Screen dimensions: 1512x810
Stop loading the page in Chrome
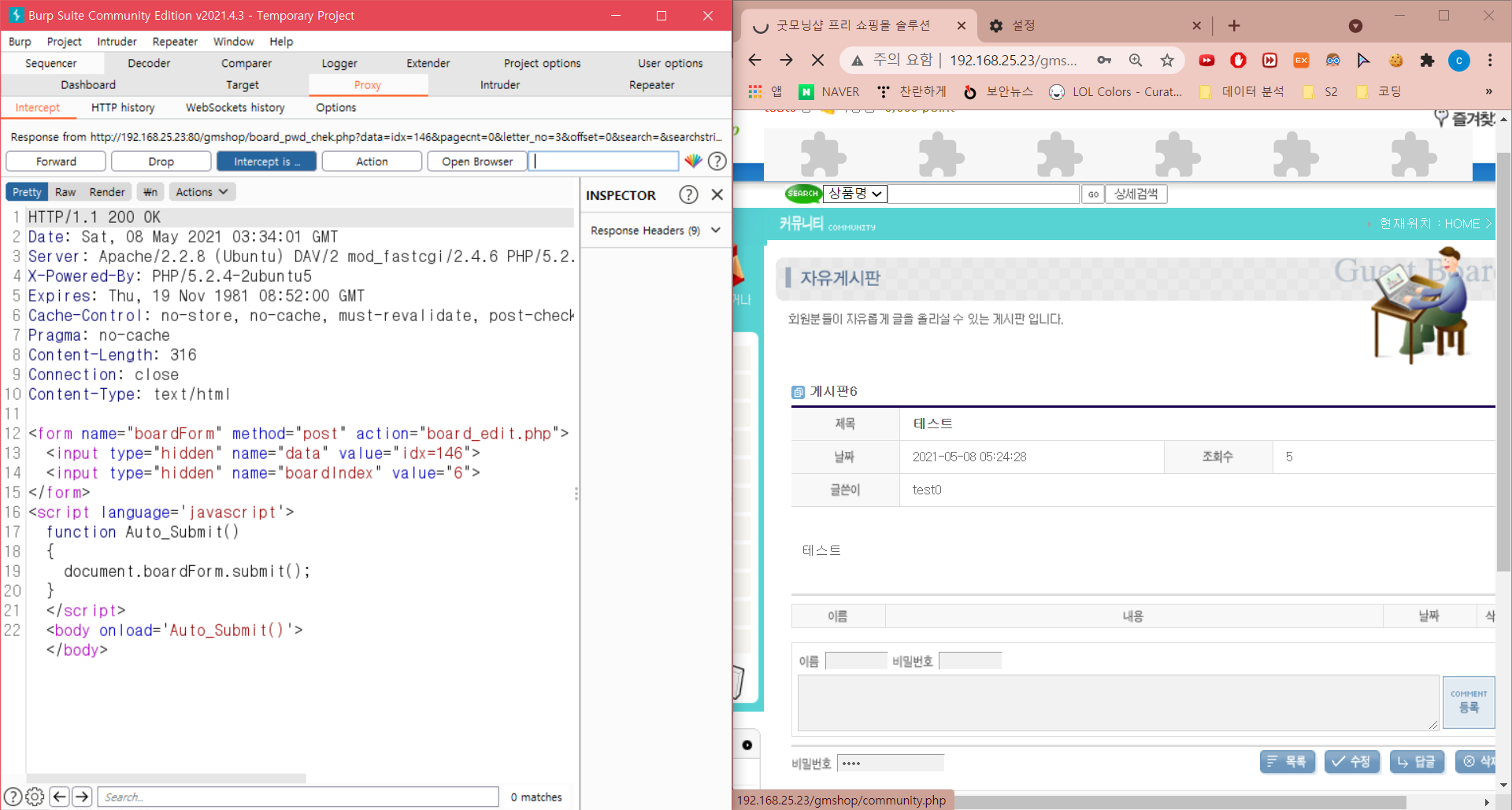[817, 60]
